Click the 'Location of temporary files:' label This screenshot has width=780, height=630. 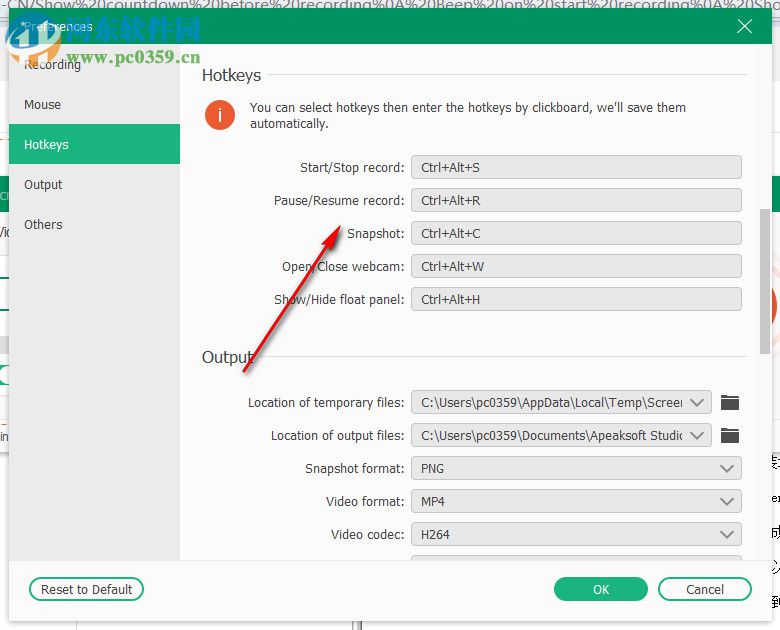point(326,402)
